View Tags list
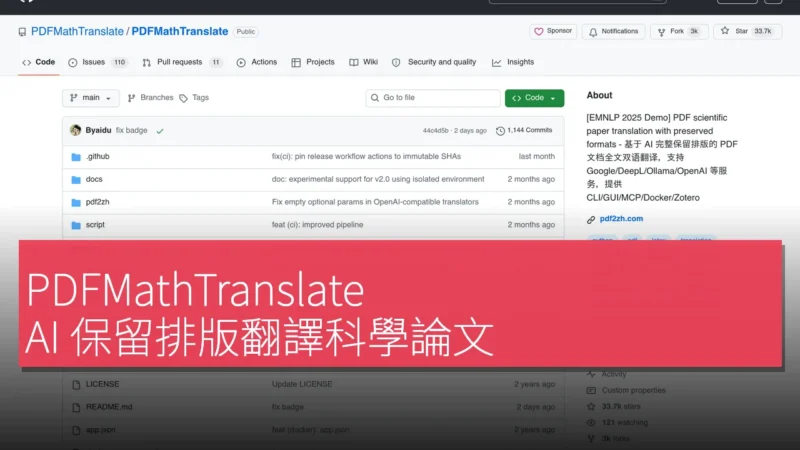This screenshot has width=800, height=450. pyautogui.click(x=194, y=97)
